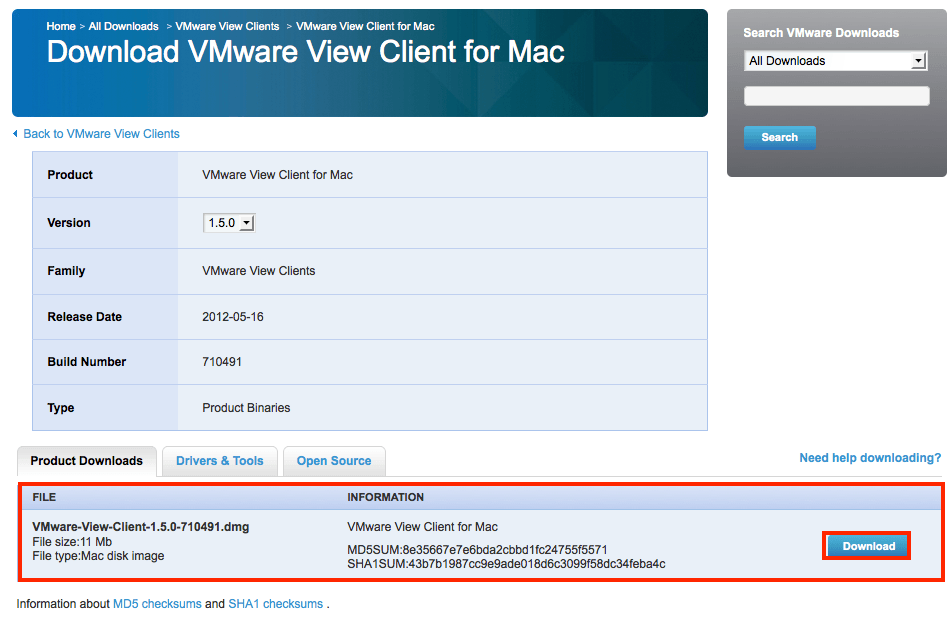The image size is (950, 619).
Task: Open the SHA1 checksums information link
Action: pyautogui.click(x=275, y=604)
